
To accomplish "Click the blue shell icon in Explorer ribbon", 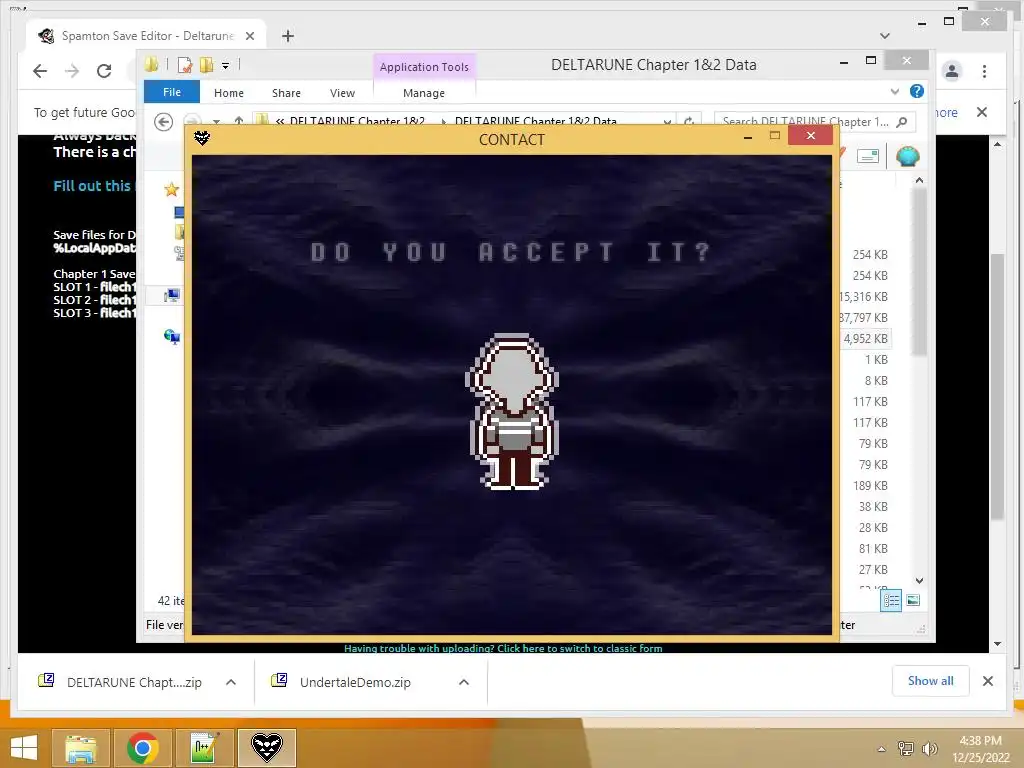I will click(908, 157).
